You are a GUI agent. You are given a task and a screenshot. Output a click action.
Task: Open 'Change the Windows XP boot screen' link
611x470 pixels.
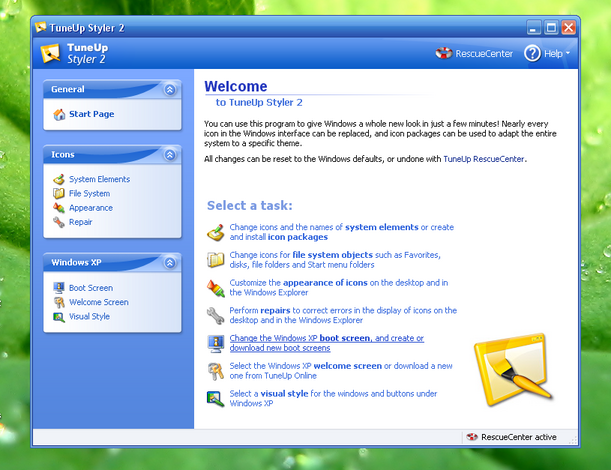[x=327, y=343]
